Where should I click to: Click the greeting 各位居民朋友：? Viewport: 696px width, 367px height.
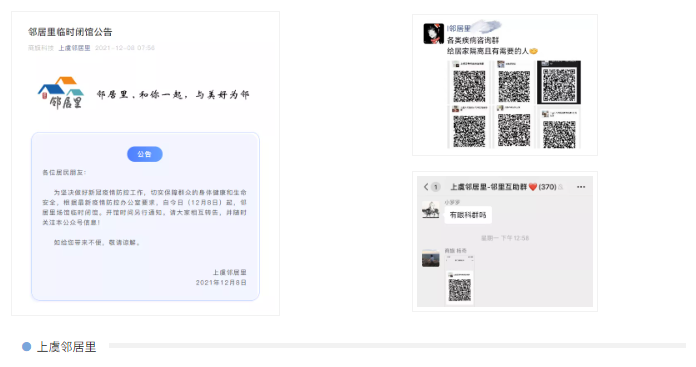point(64,172)
